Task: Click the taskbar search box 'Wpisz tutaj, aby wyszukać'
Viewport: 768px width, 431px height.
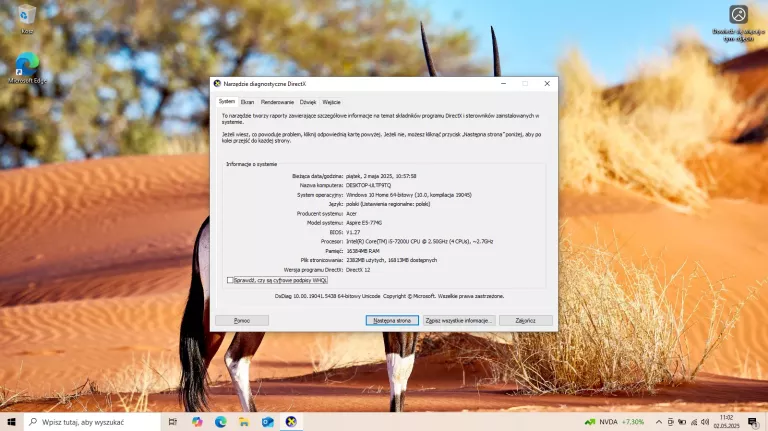Action: [92, 422]
